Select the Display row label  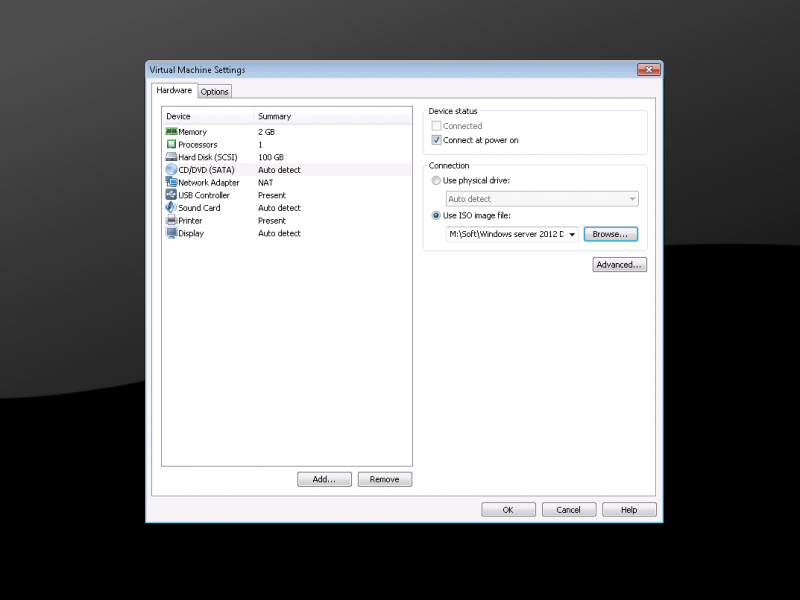pyautogui.click(x=191, y=233)
